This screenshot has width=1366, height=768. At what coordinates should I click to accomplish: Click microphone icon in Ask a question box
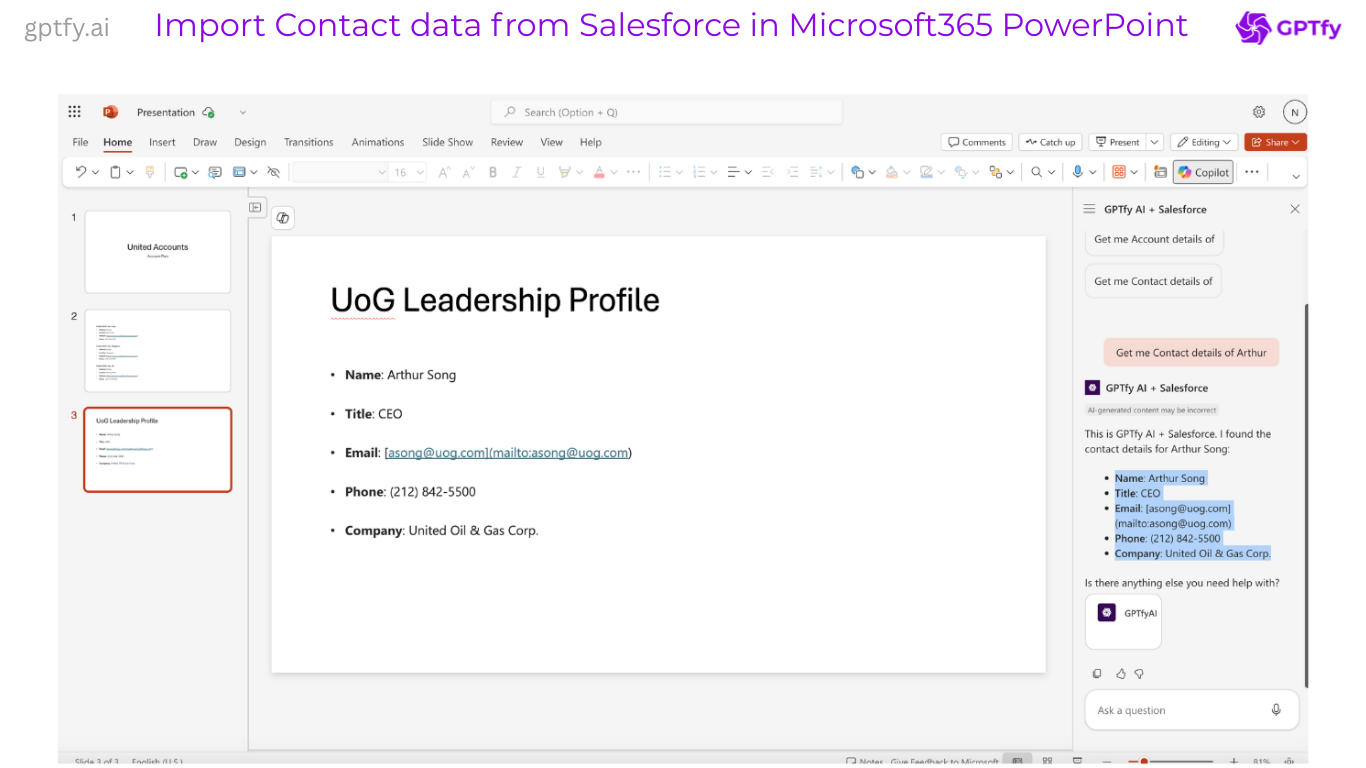pos(1276,710)
